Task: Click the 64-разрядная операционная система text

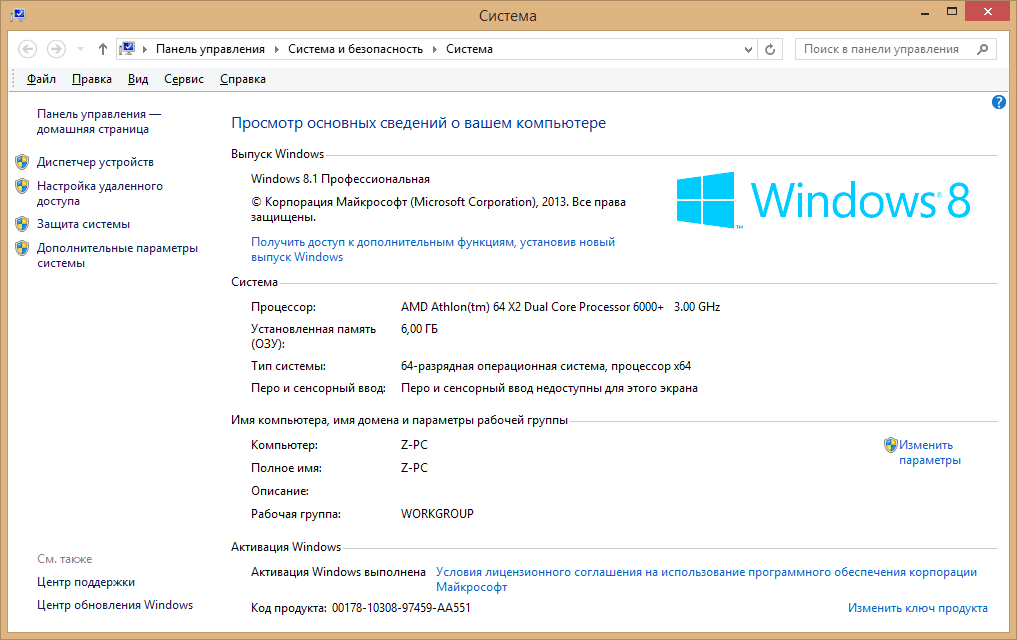Action: [545, 366]
